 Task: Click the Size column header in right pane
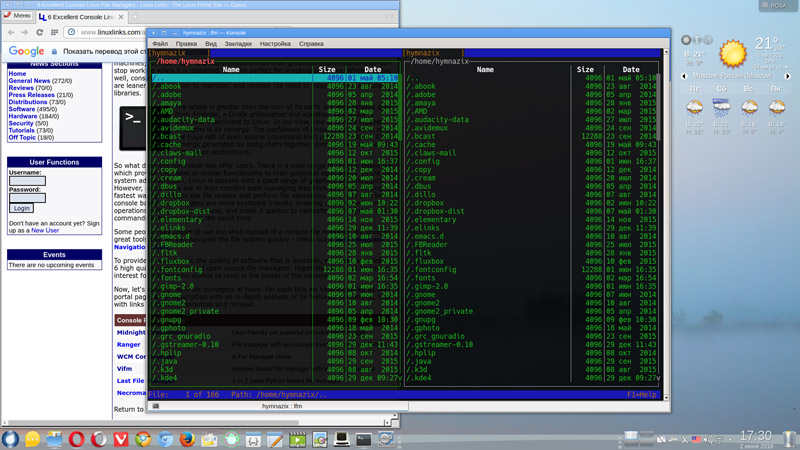tap(585, 69)
